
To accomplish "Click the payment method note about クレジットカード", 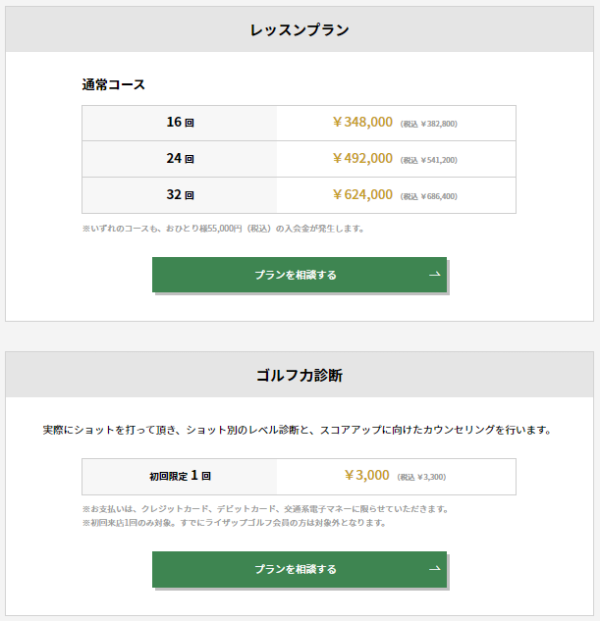I will point(265,509).
